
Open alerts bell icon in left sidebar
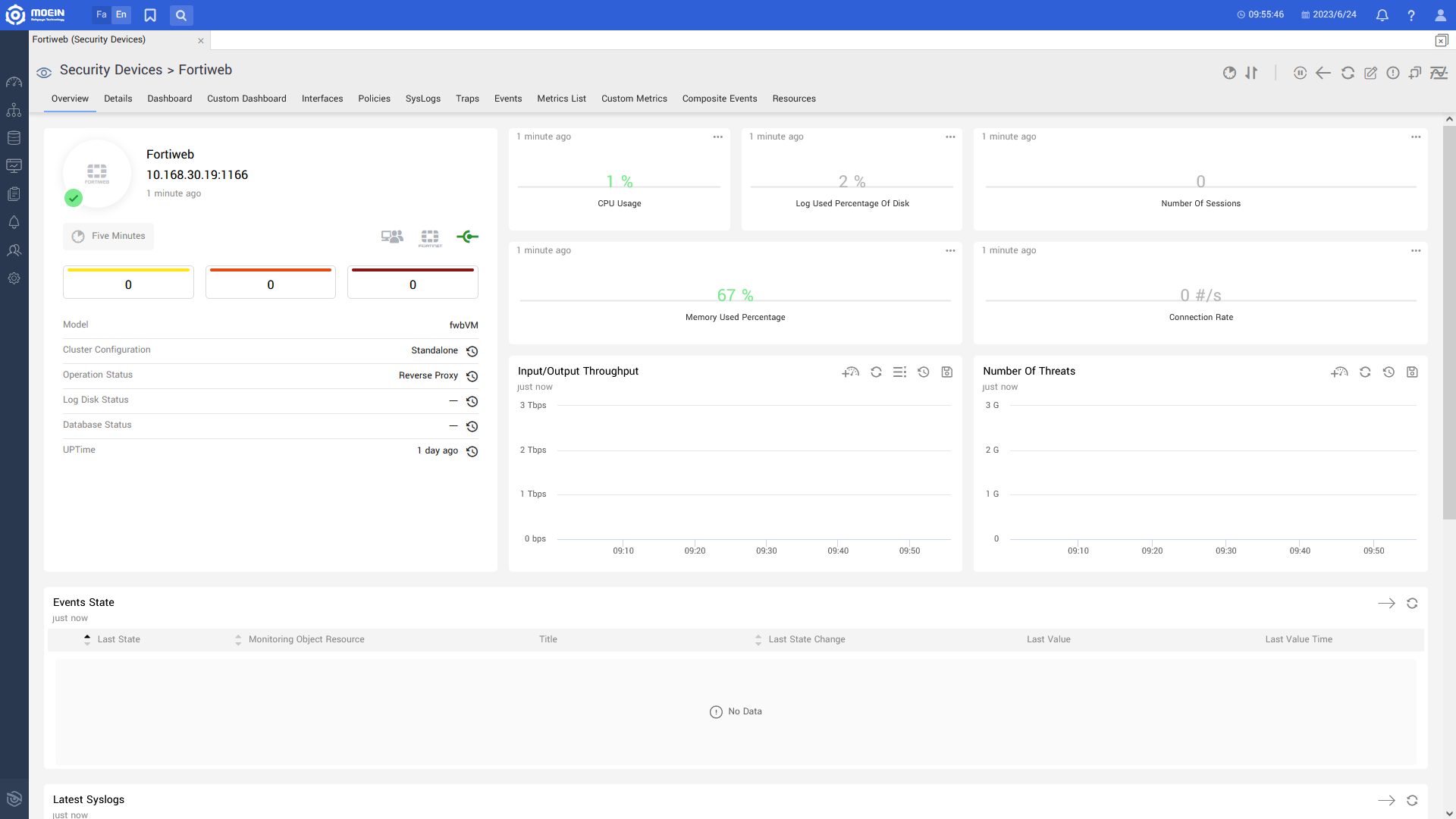click(x=14, y=222)
